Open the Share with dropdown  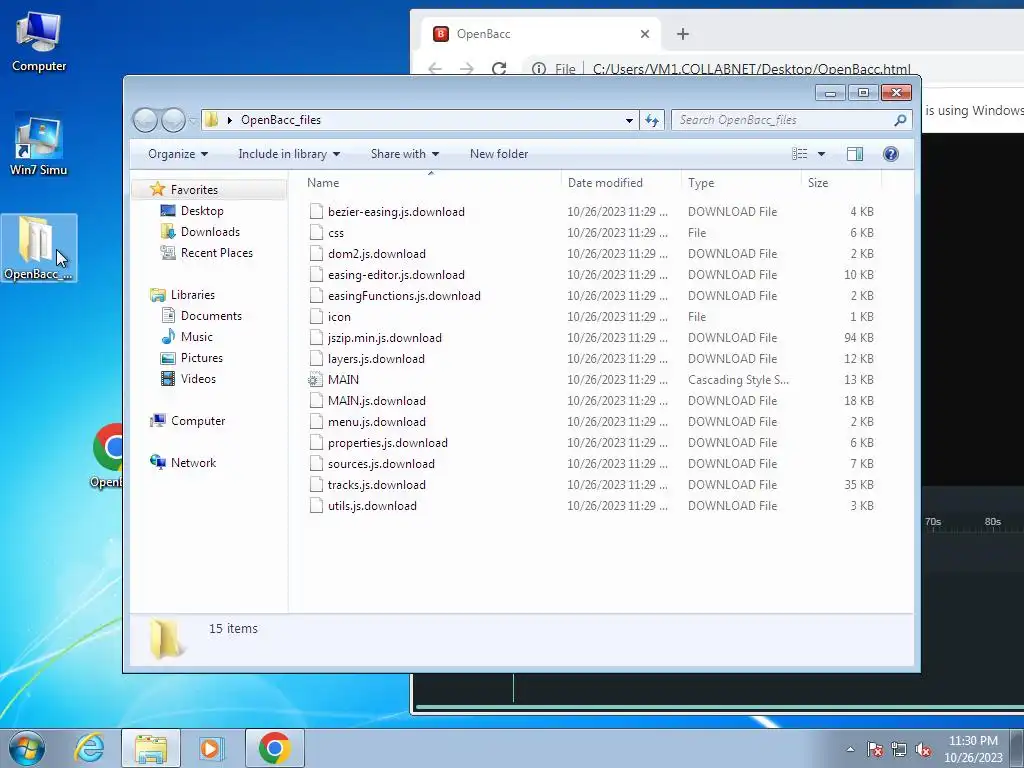[x=405, y=154]
